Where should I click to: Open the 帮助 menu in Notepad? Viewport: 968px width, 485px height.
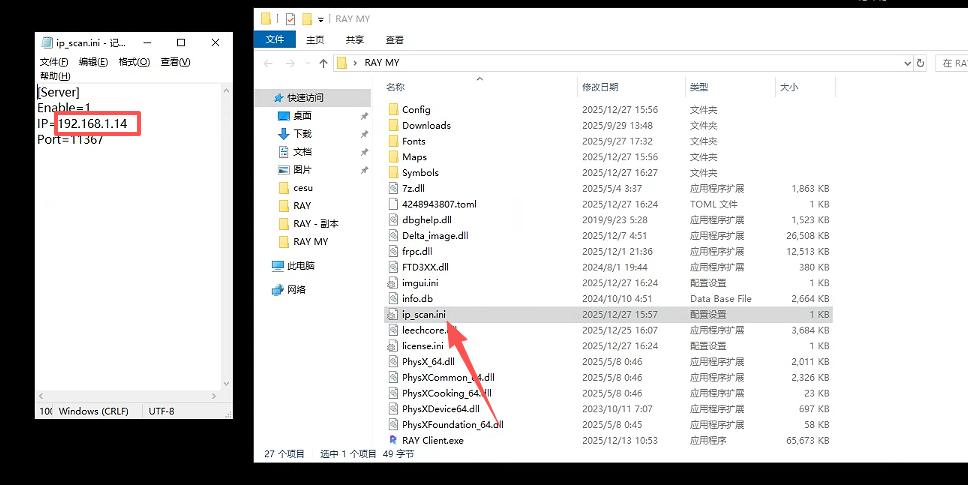tap(55, 76)
